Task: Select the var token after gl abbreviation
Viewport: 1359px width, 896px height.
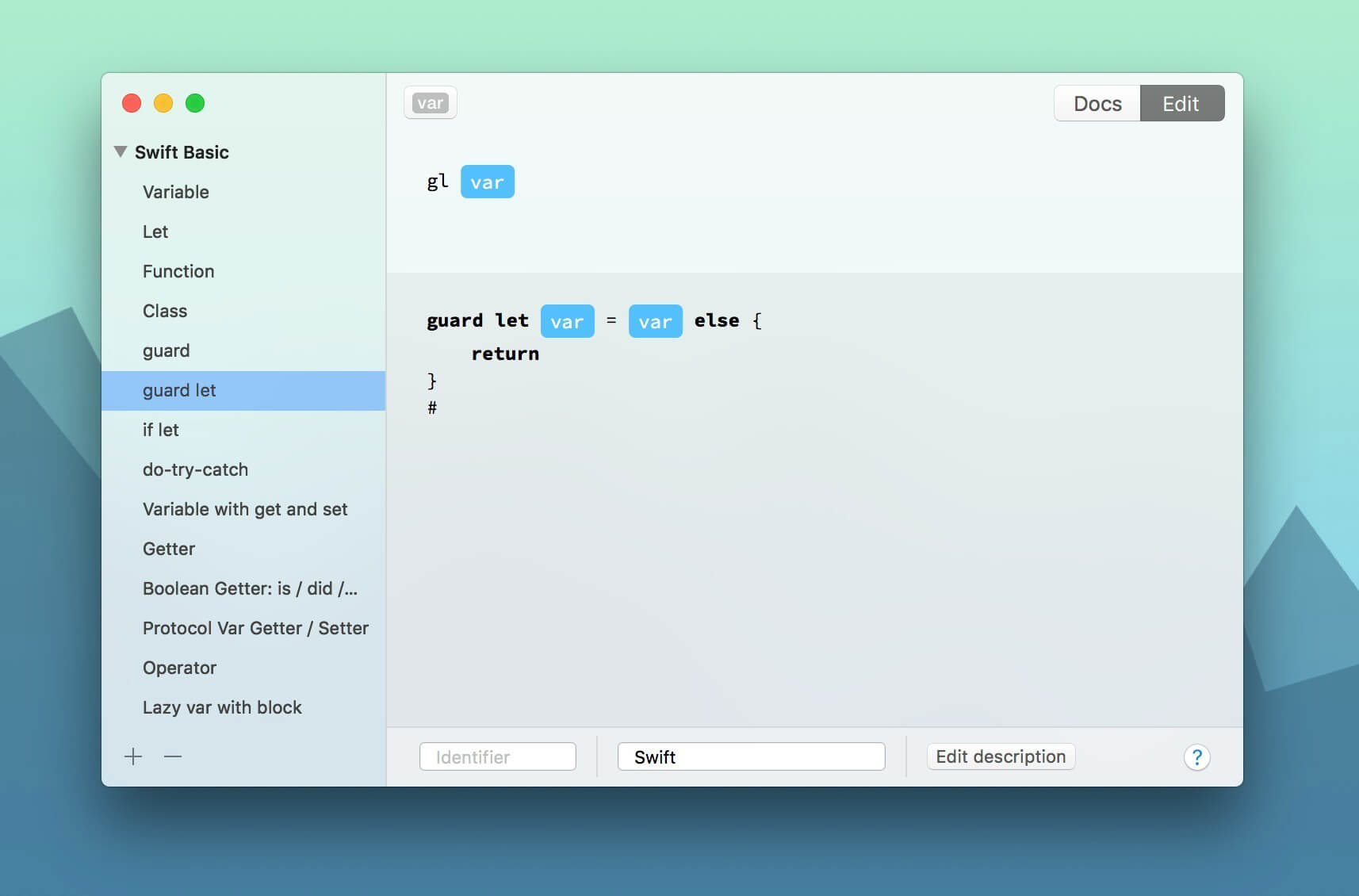Action: pos(487,182)
